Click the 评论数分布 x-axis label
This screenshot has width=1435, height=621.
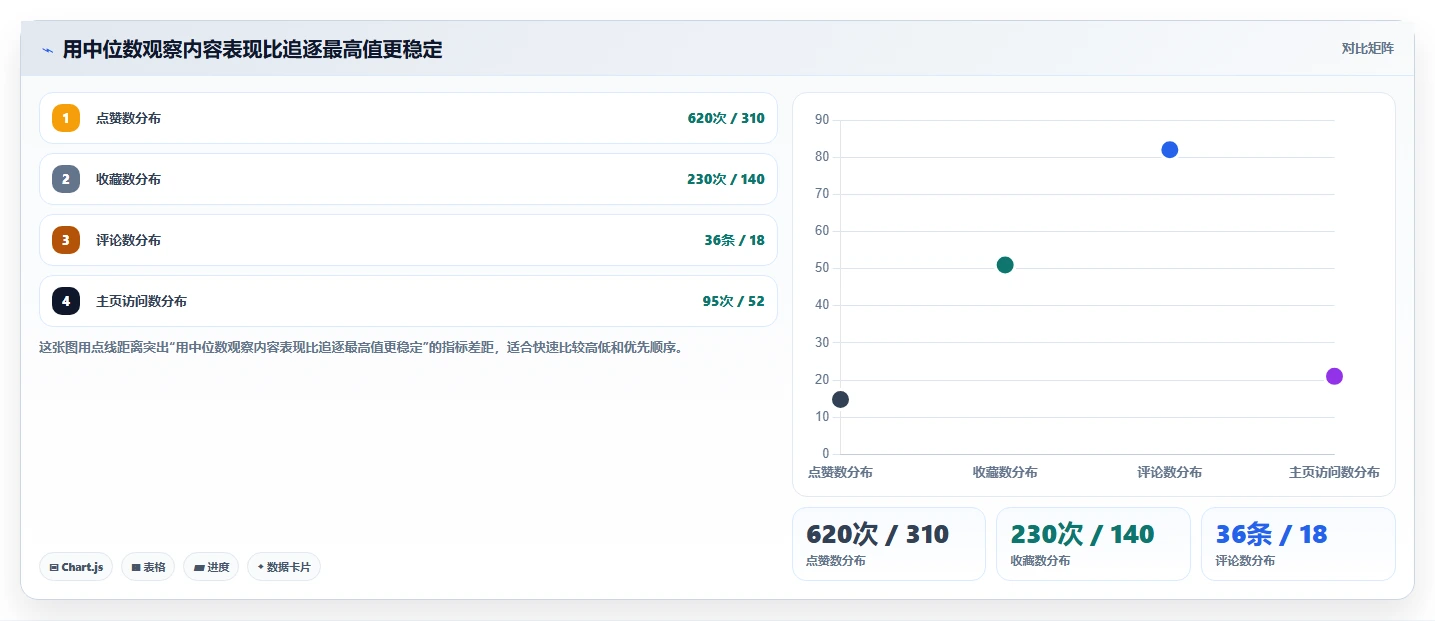[x=1170, y=472]
